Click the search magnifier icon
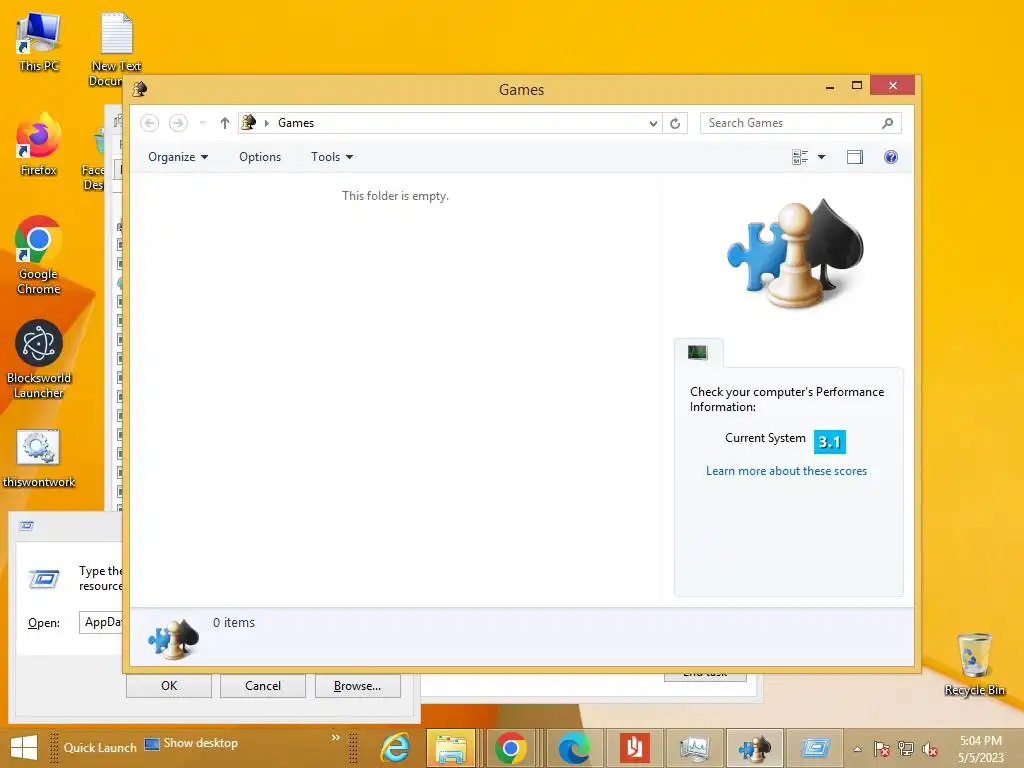Screen dimensions: 1024x768 pos(888,123)
